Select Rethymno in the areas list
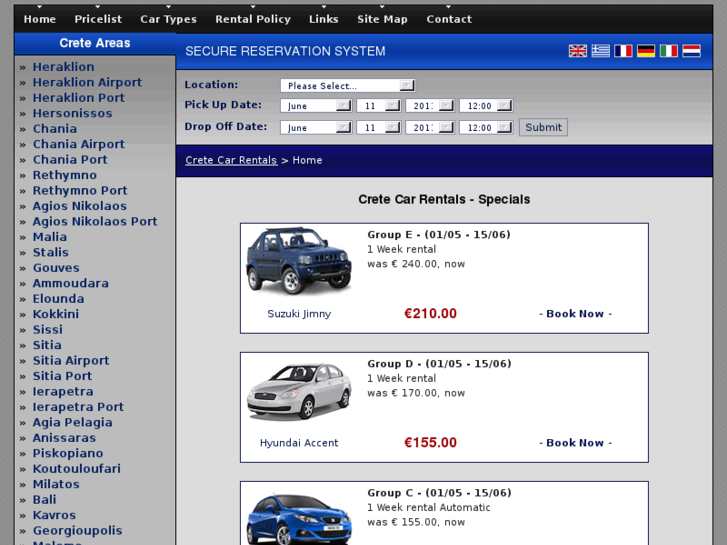 pyautogui.click(x=64, y=175)
